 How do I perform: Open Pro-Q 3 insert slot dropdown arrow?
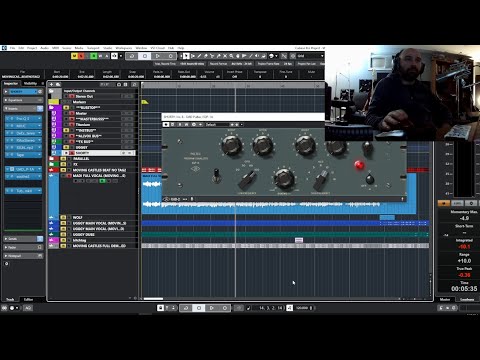pos(40,119)
